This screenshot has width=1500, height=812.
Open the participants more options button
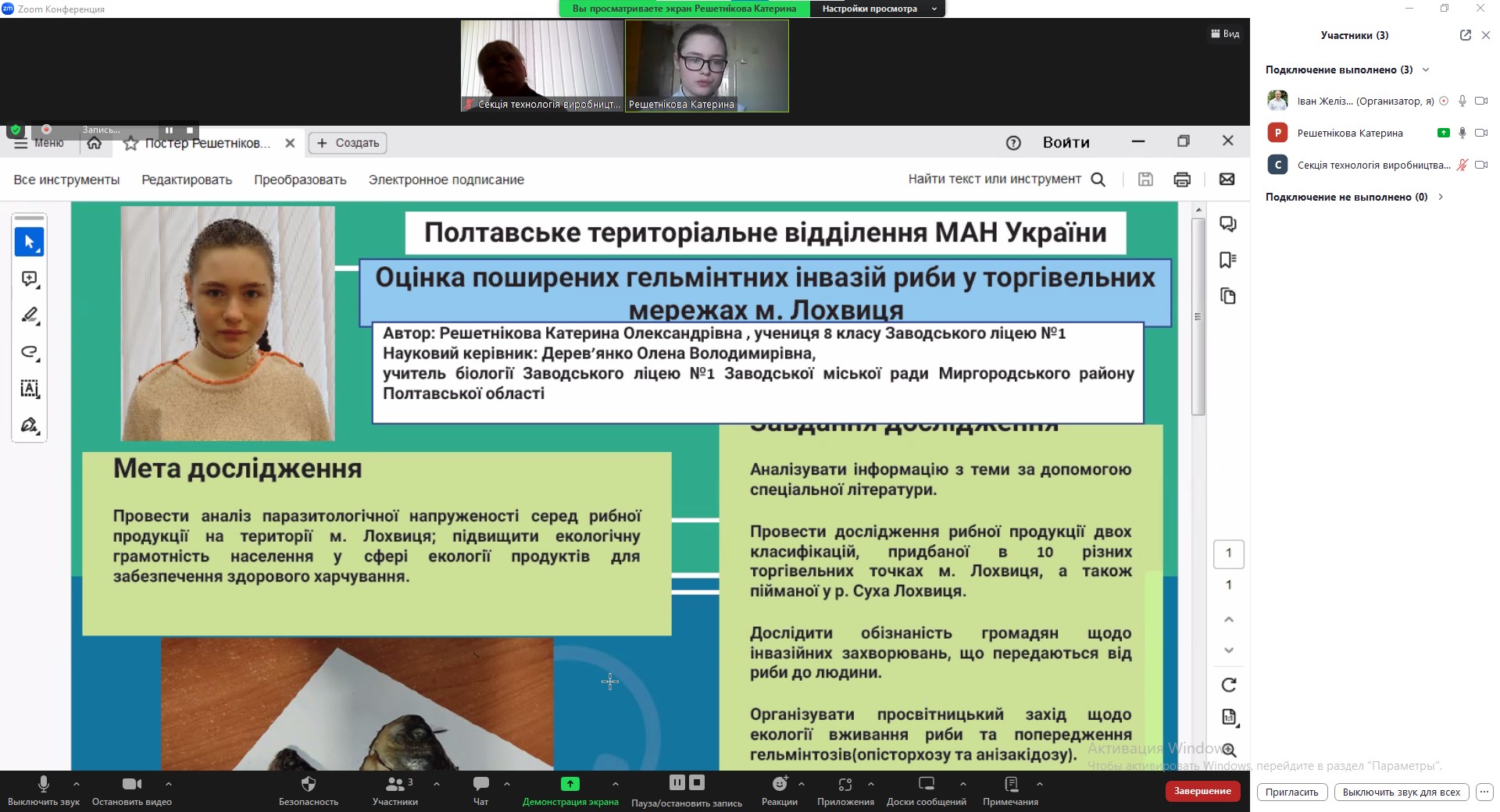[1484, 792]
